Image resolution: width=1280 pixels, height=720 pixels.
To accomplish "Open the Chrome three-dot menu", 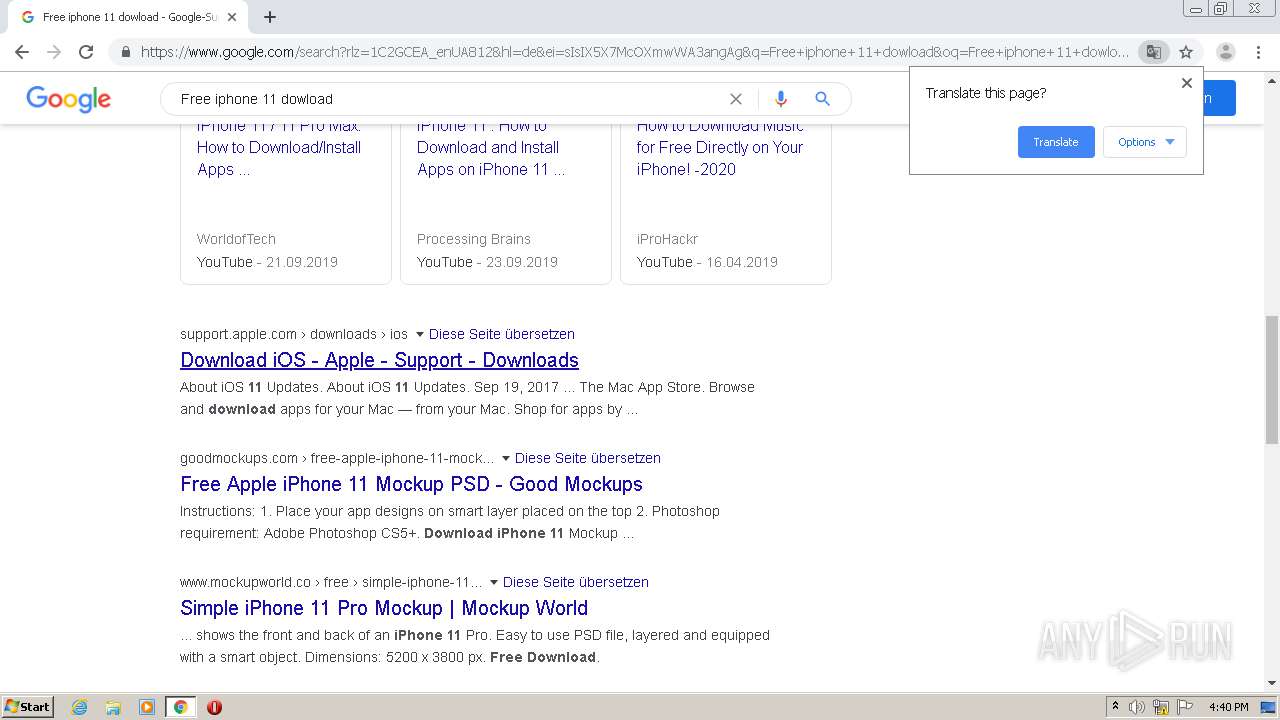I will pyautogui.click(x=1258, y=52).
